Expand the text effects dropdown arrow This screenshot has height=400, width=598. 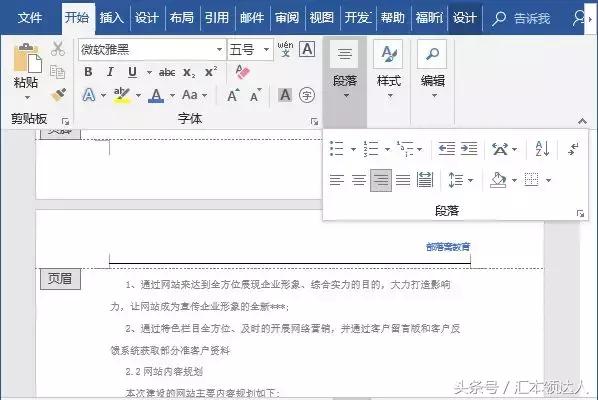[103, 95]
